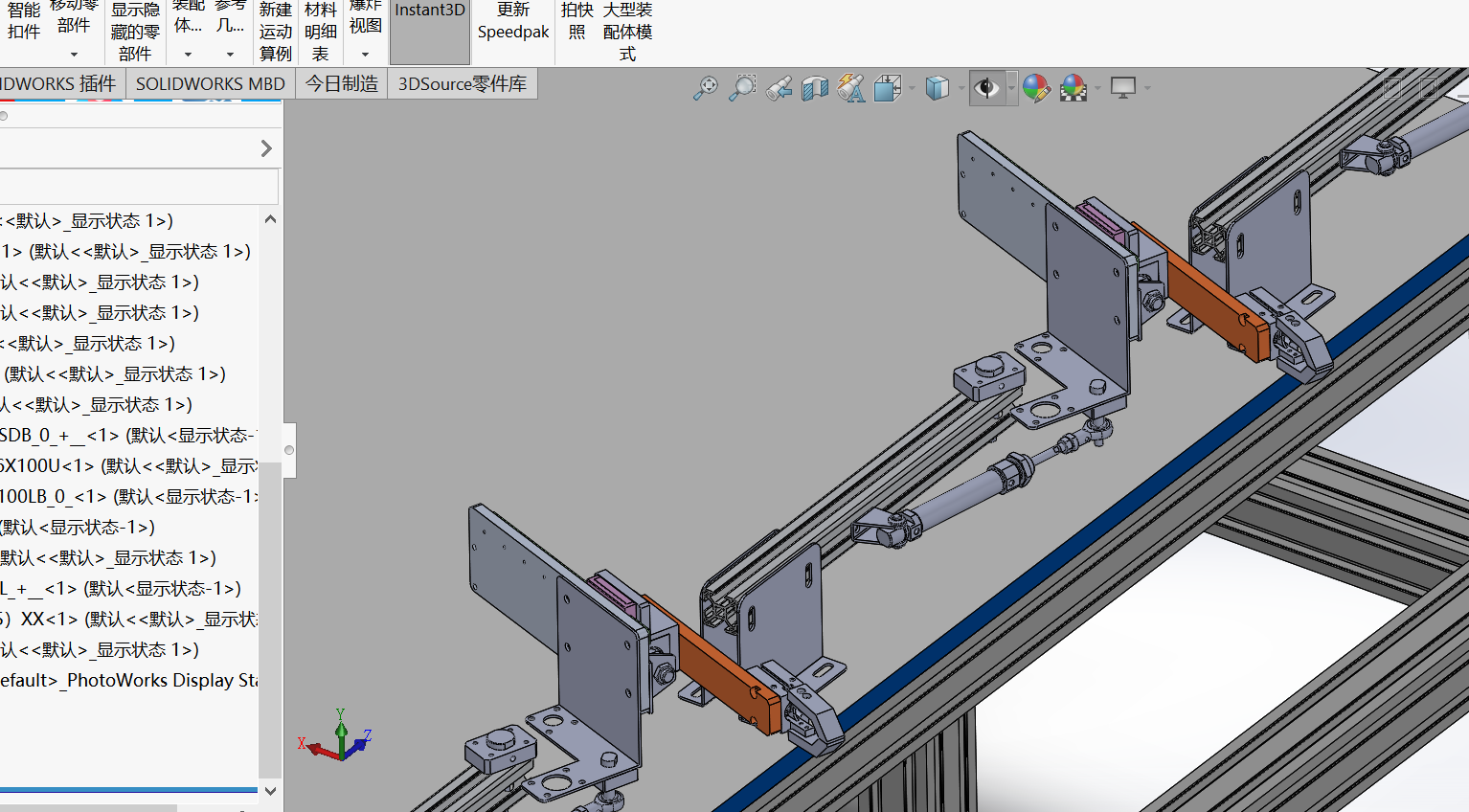Select tree row starting with 'SDB_0_+__<1>'

click(129, 436)
